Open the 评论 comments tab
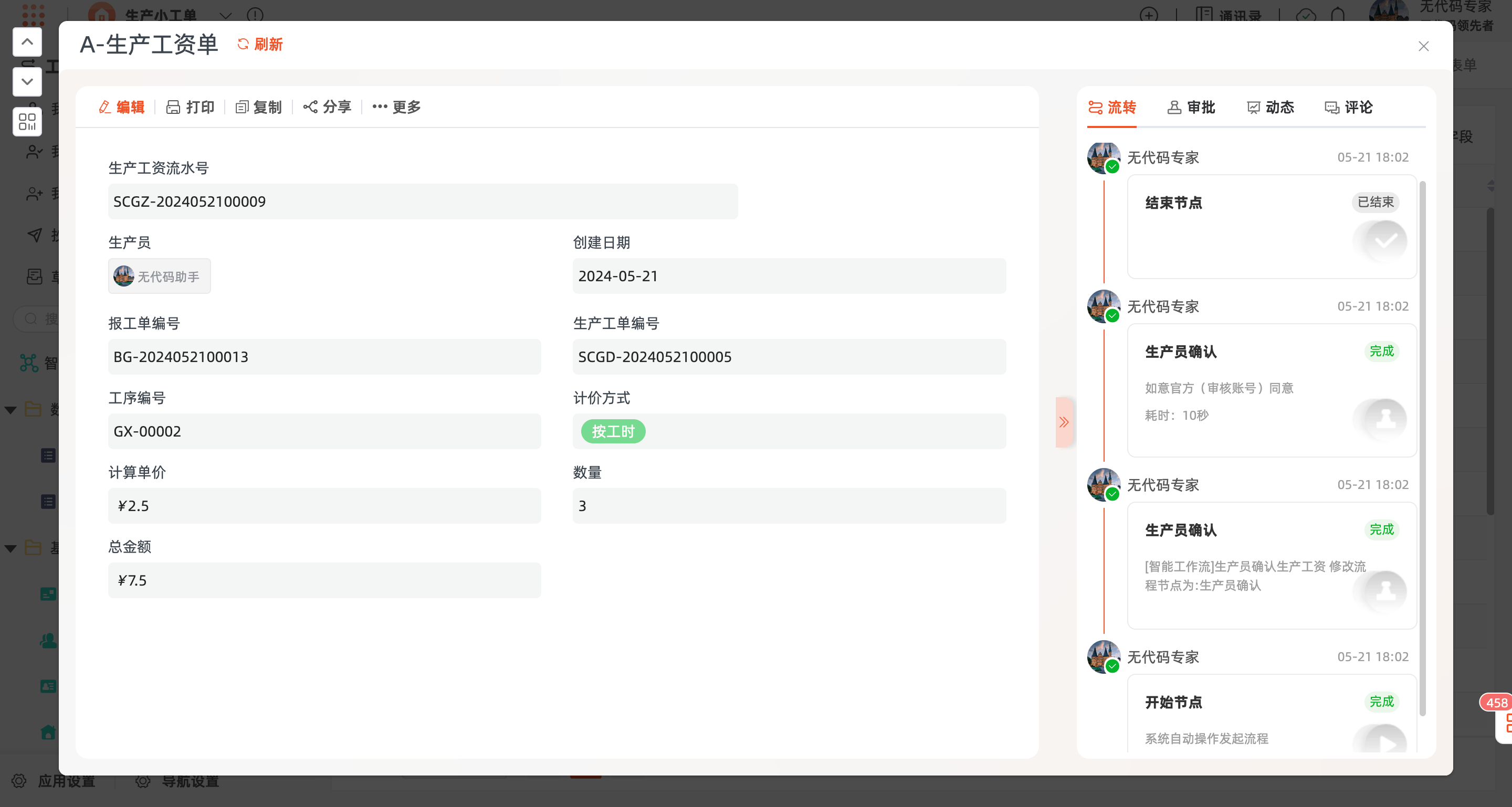 coord(1348,108)
